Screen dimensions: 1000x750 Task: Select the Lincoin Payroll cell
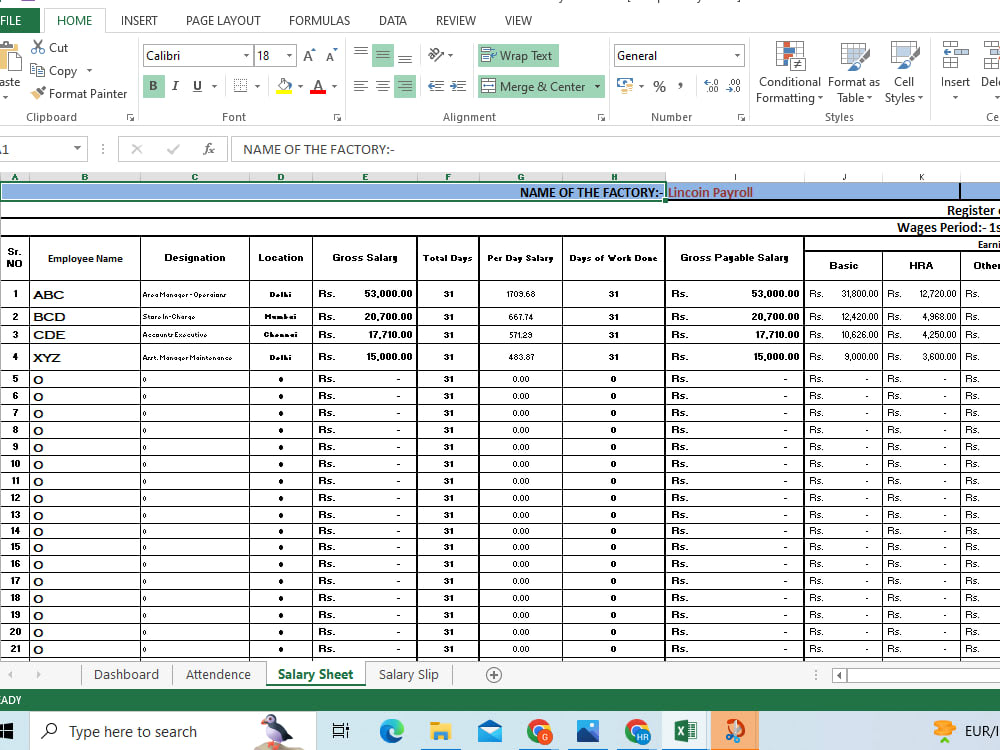[812, 192]
